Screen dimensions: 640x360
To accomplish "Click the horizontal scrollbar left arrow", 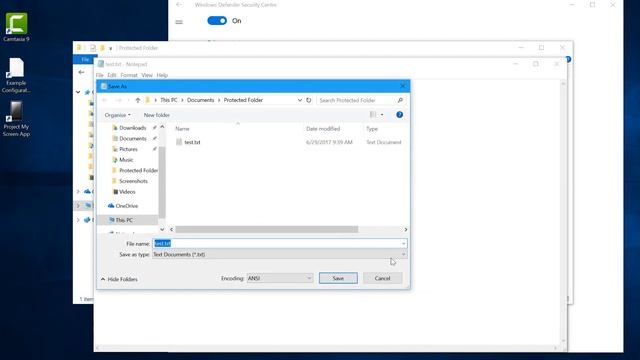I will 171,229.
